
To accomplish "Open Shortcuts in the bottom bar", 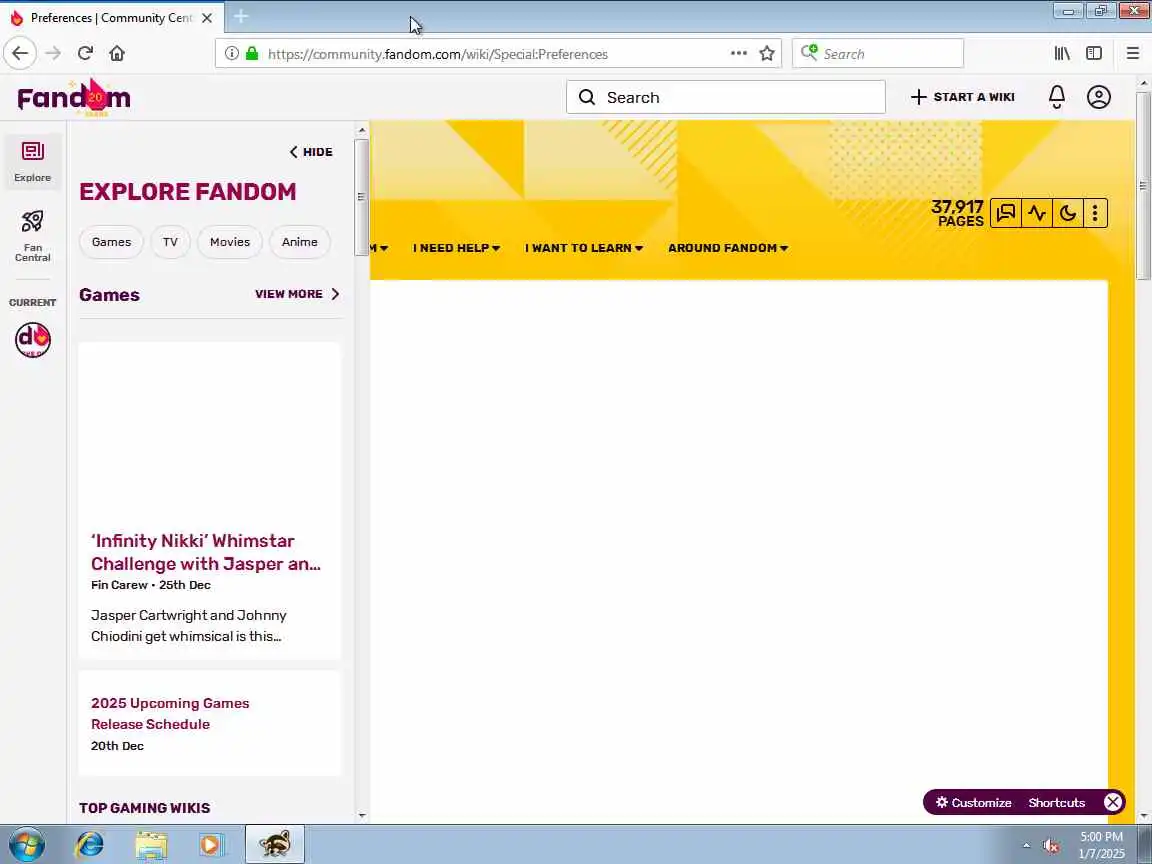I will click(1056, 802).
